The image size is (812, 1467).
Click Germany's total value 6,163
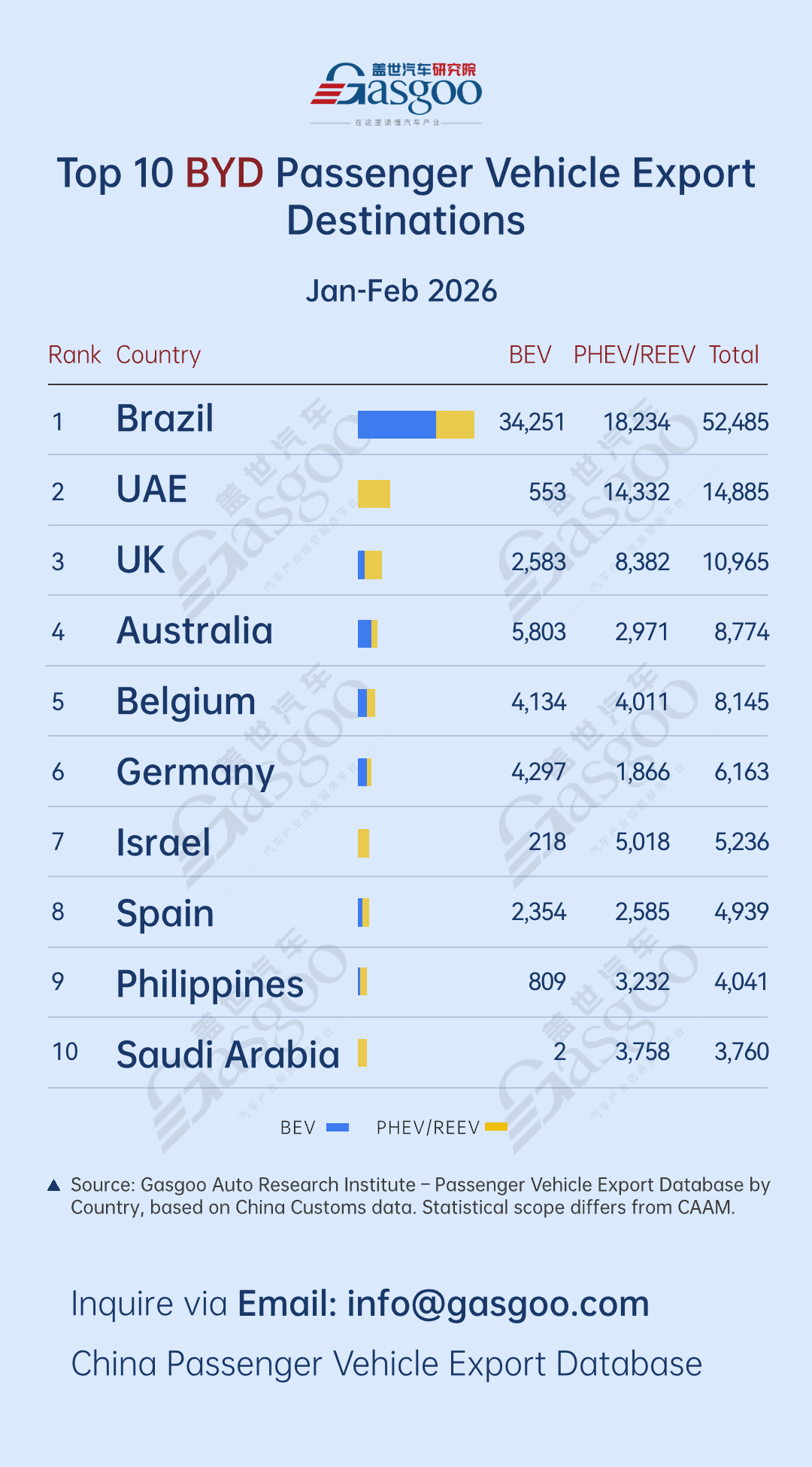(741, 772)
